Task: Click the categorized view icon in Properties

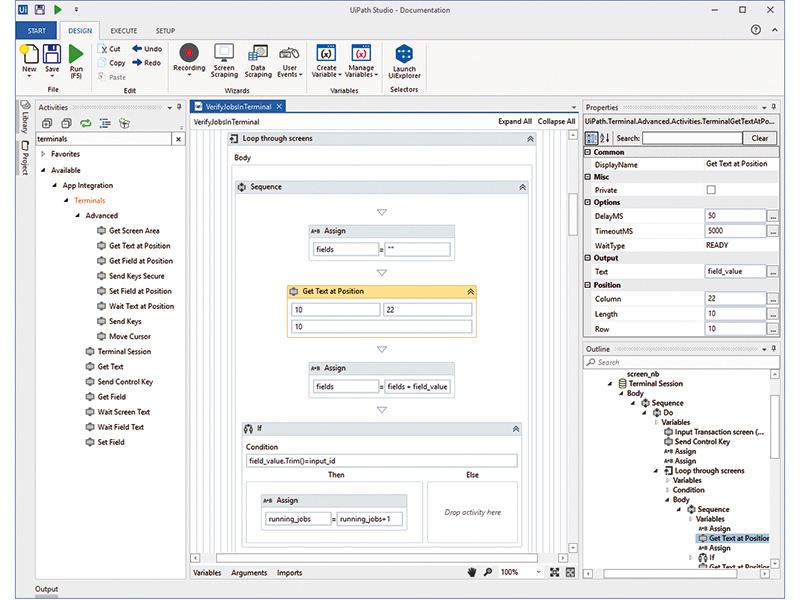Action: (591, 138)
